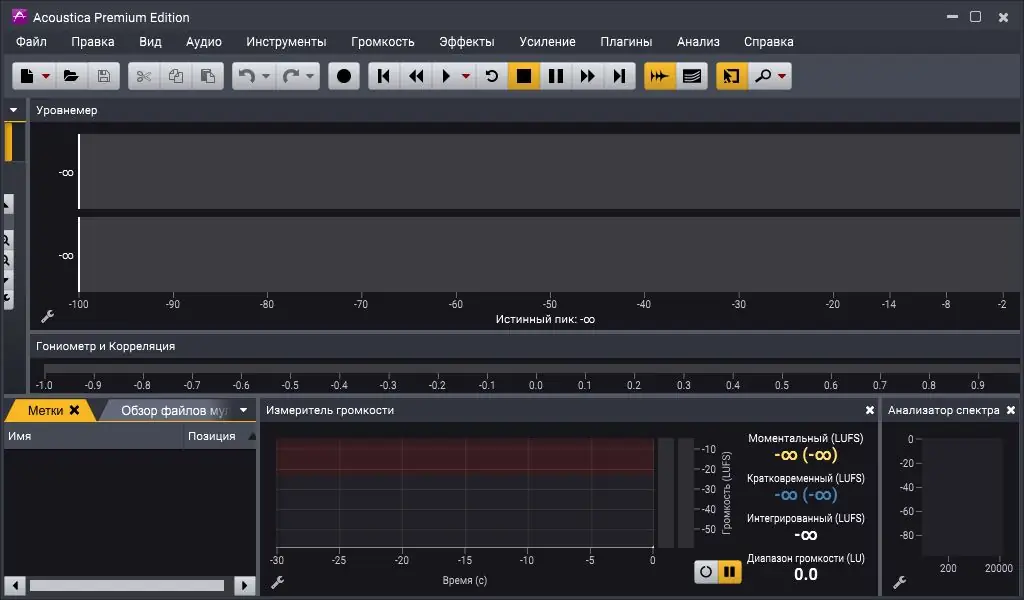Jump to the end of the track

619,76
